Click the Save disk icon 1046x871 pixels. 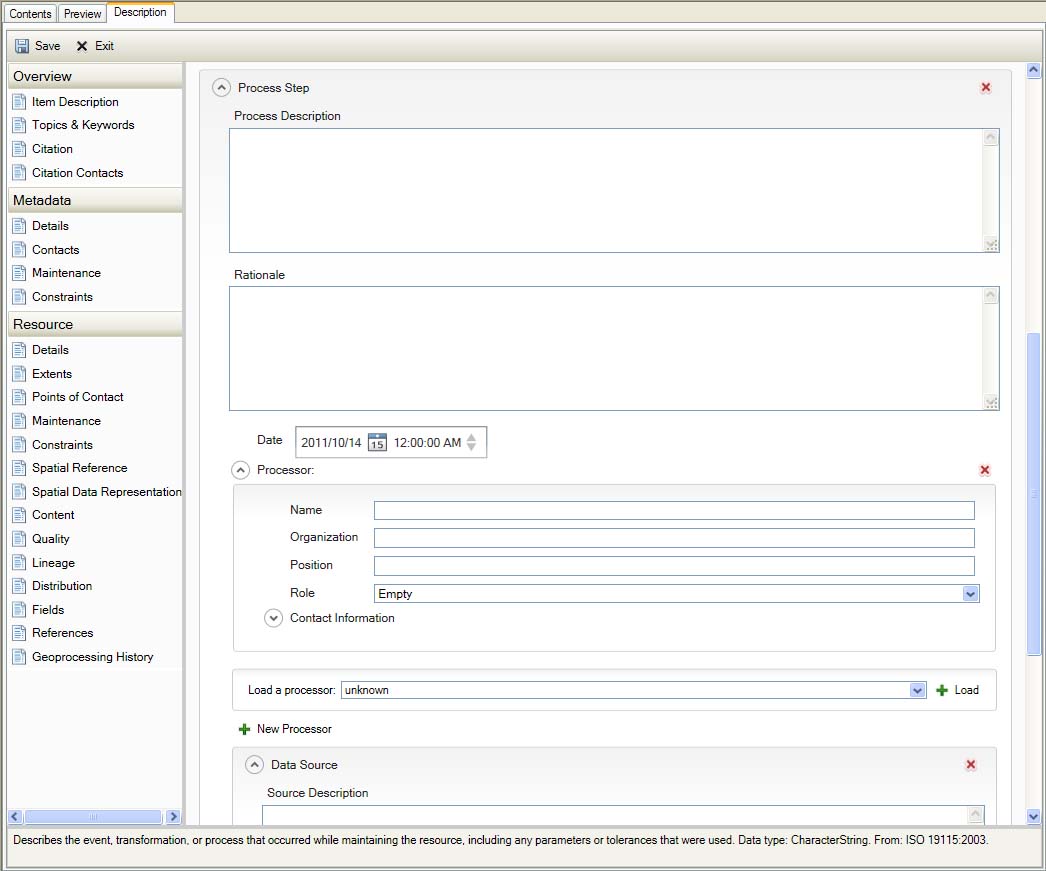pyautogui.click(x=22, y=46)
